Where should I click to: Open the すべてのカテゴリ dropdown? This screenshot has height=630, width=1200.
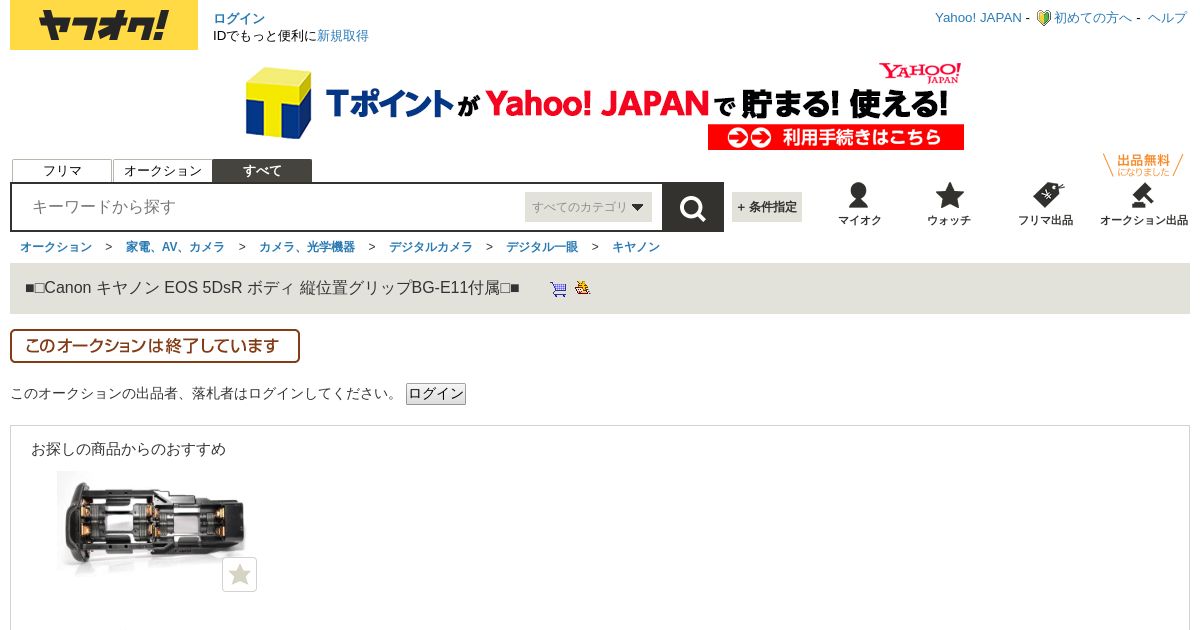[588, 207]
